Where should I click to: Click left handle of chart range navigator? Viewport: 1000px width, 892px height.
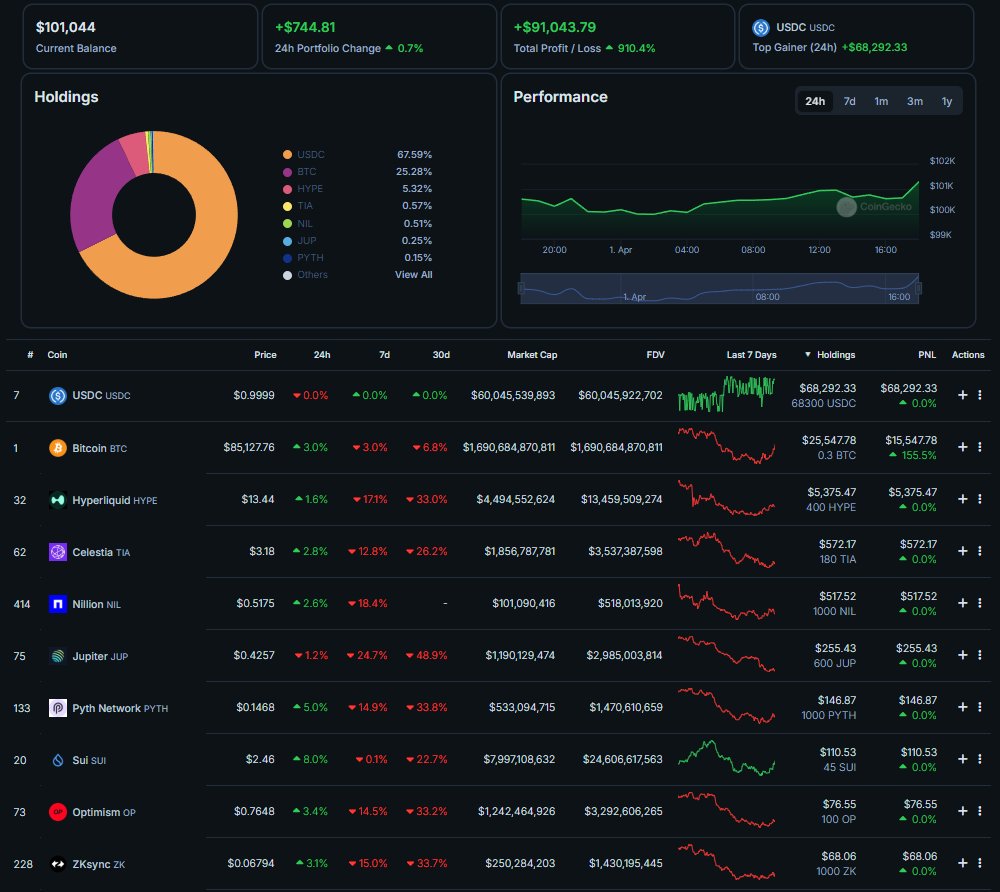(x=520, y=288)
